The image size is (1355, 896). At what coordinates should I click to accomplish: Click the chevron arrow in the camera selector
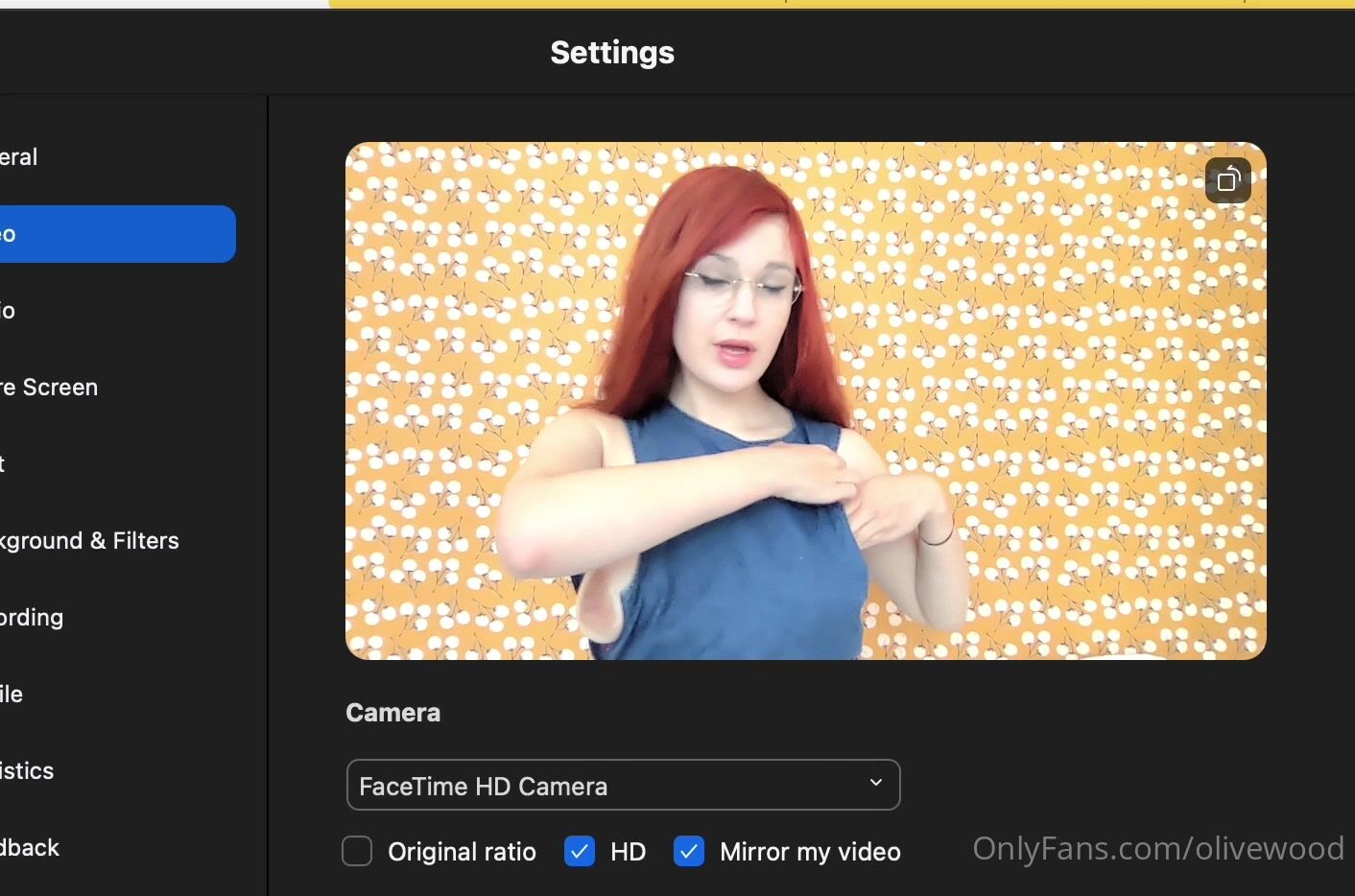[x=875, y=784]
